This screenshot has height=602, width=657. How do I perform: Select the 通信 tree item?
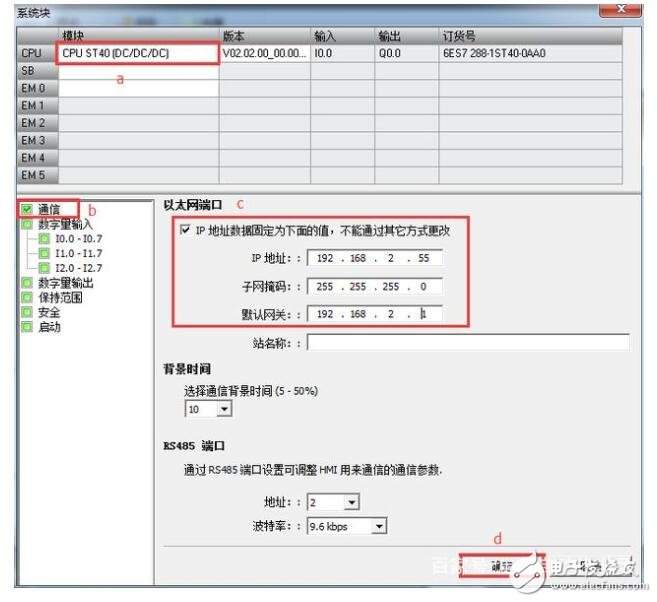tap(49, 209)
